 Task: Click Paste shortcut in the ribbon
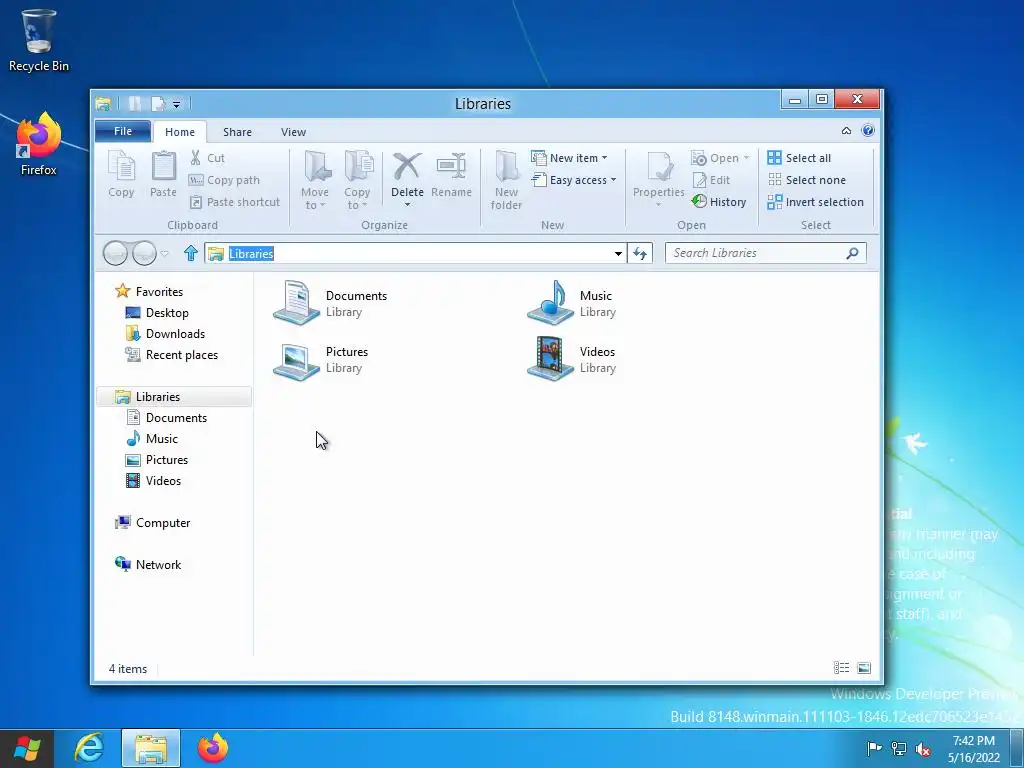click(235, 202)
